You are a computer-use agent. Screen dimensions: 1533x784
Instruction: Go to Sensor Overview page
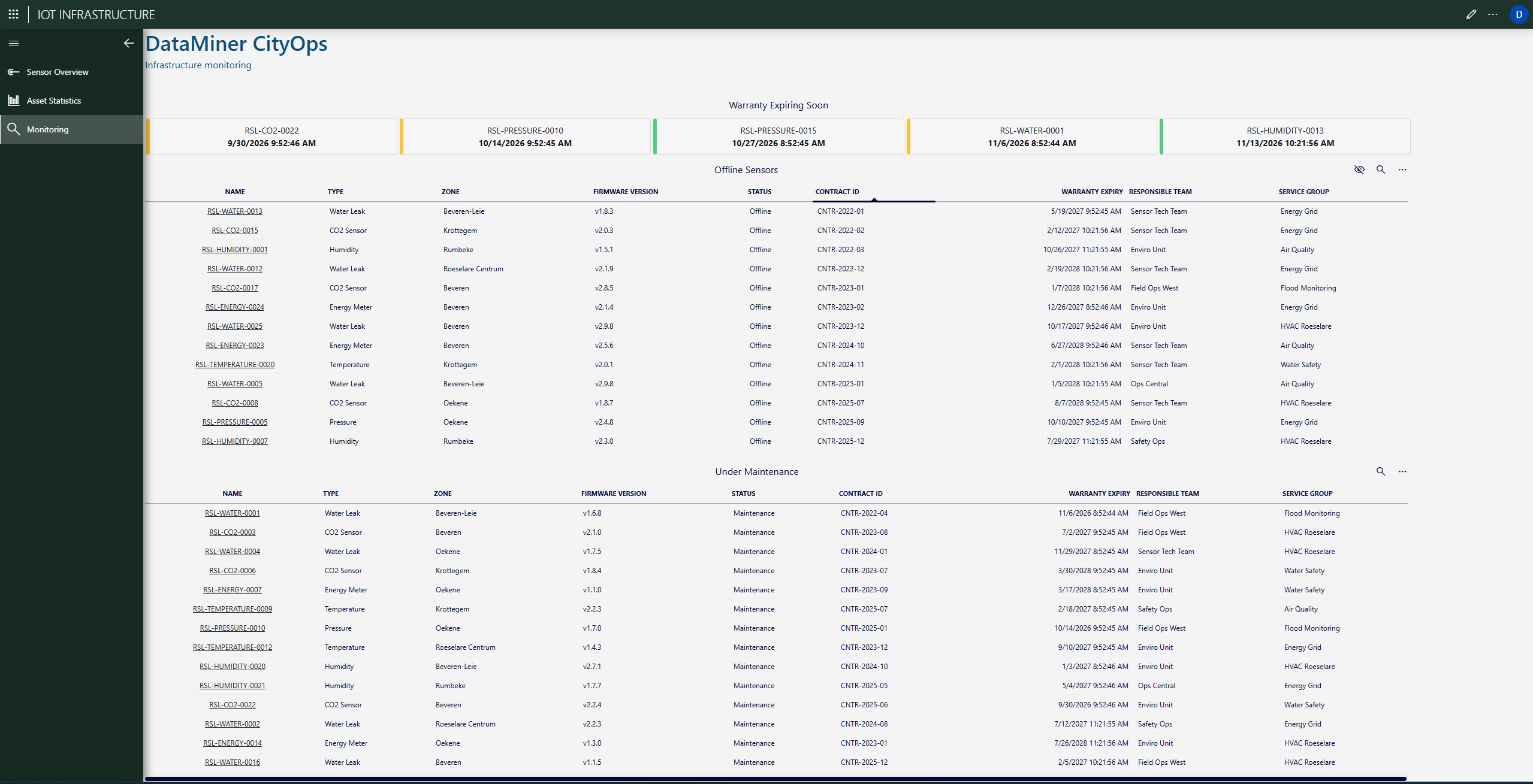point(57,72)
